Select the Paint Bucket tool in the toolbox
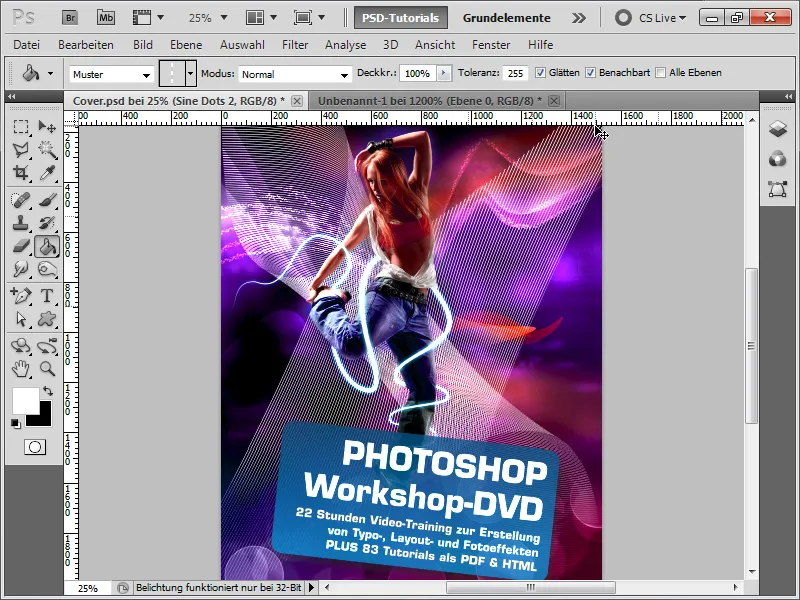Image resolution: width=800 pixels, height=600 pixels. [x=47, y=246]
